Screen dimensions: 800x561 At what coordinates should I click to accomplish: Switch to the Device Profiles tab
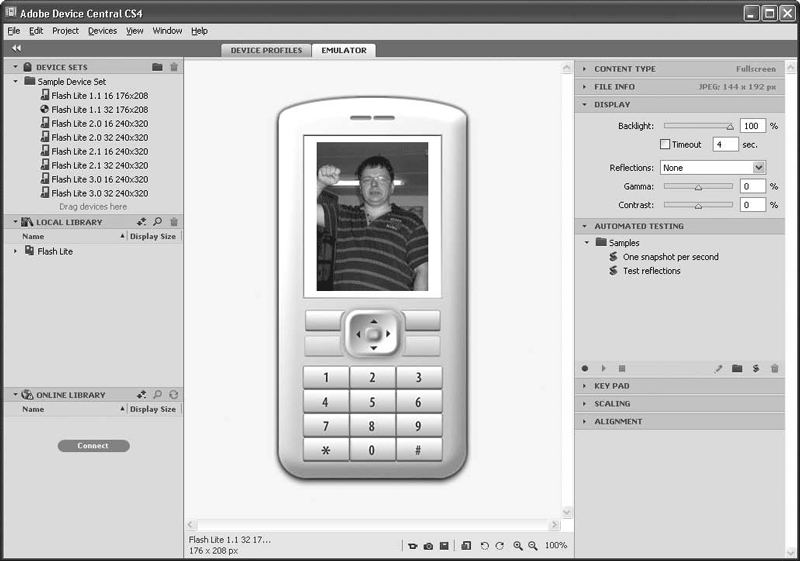(266, 50)
